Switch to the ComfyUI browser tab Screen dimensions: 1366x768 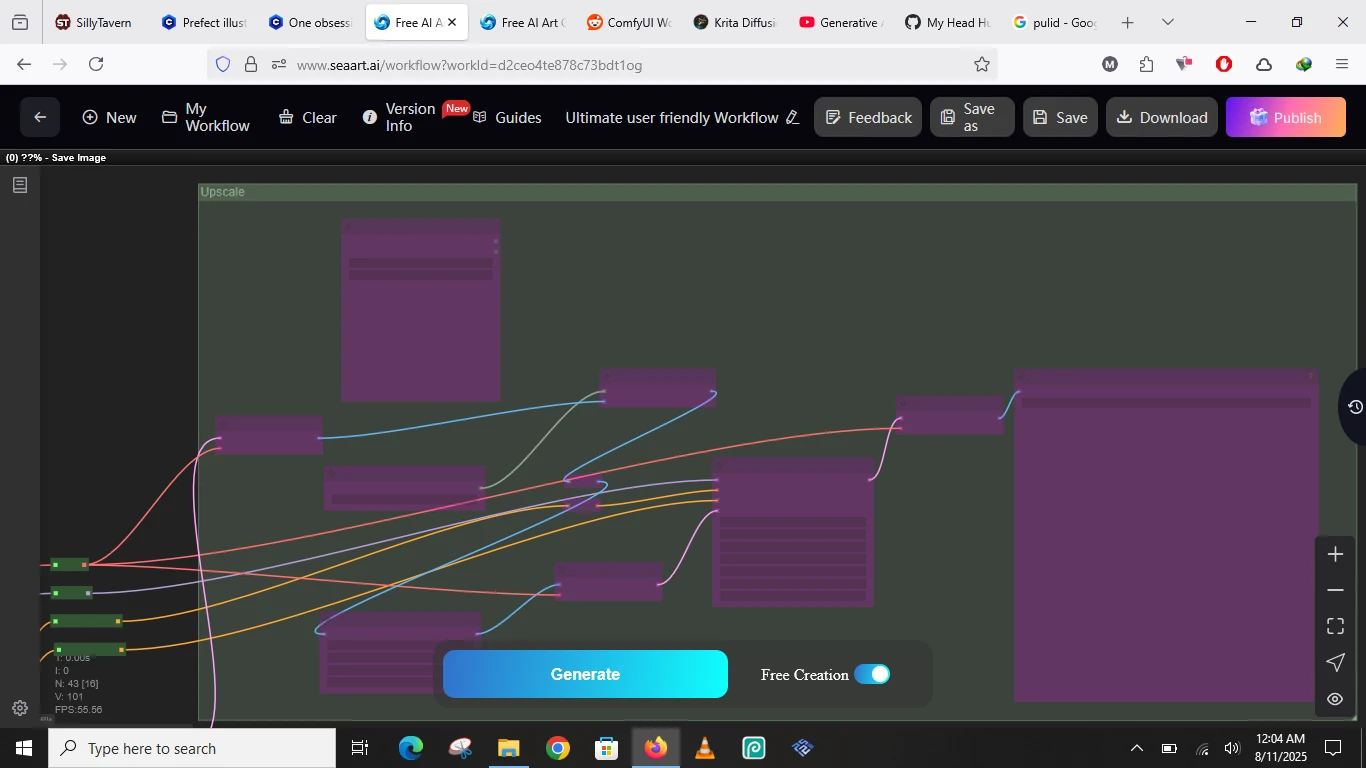pos(629,22)
